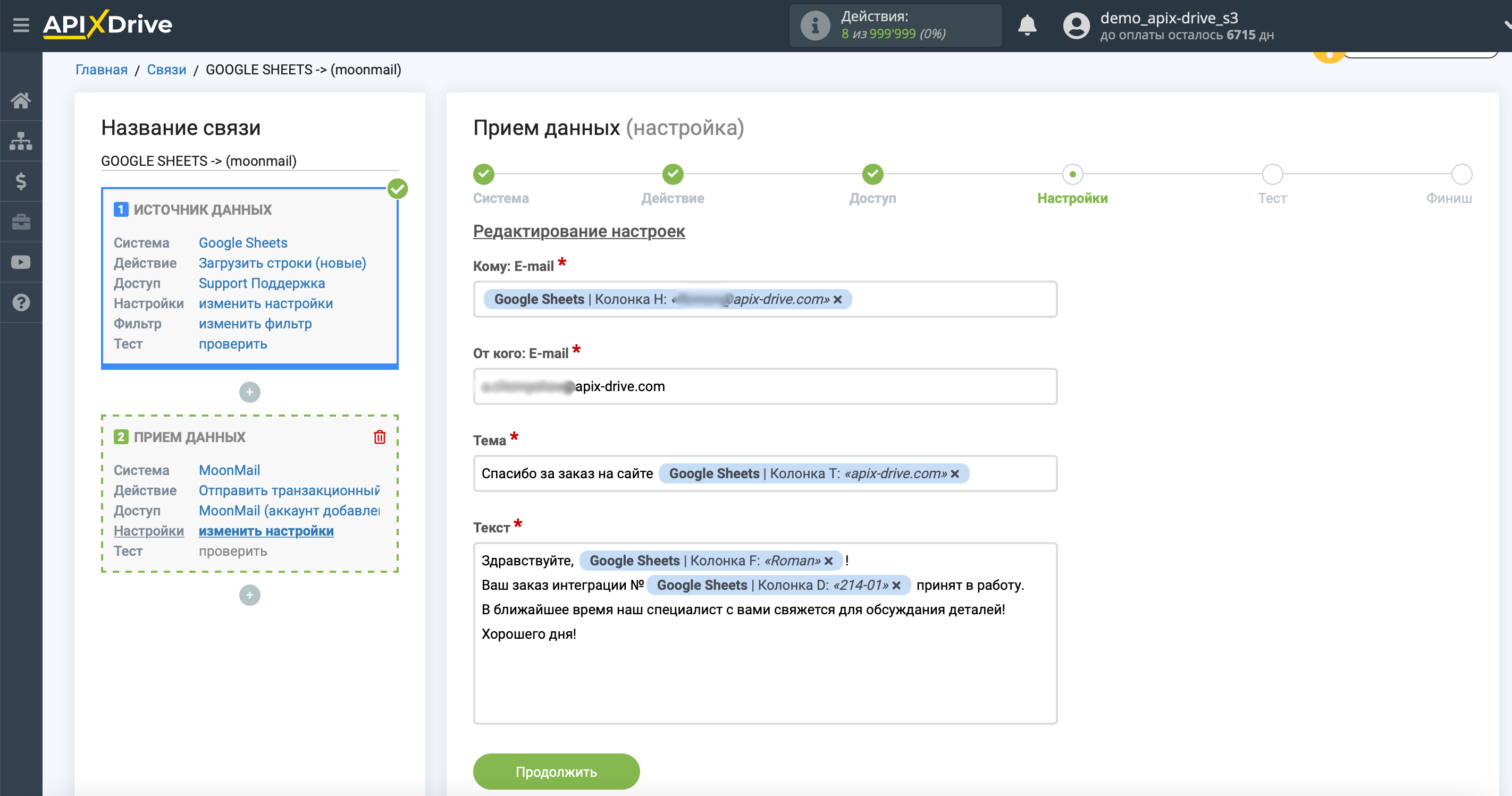Screen dimensions: 1512x796
Task: Click the Настройки label in receiving block
Action: [x=148, y=531]
